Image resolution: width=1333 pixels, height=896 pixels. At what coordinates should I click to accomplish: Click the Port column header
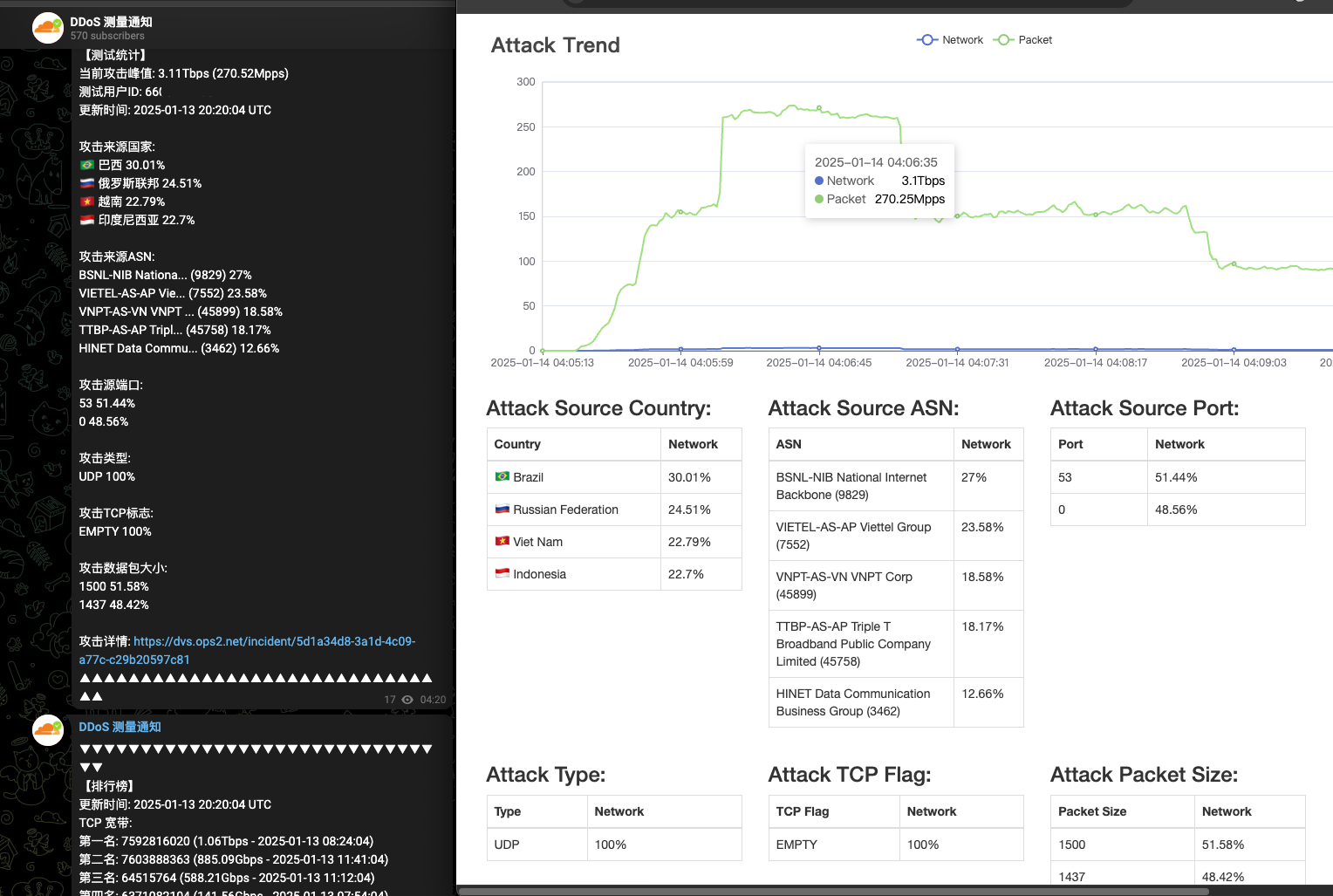point(1070,444)
